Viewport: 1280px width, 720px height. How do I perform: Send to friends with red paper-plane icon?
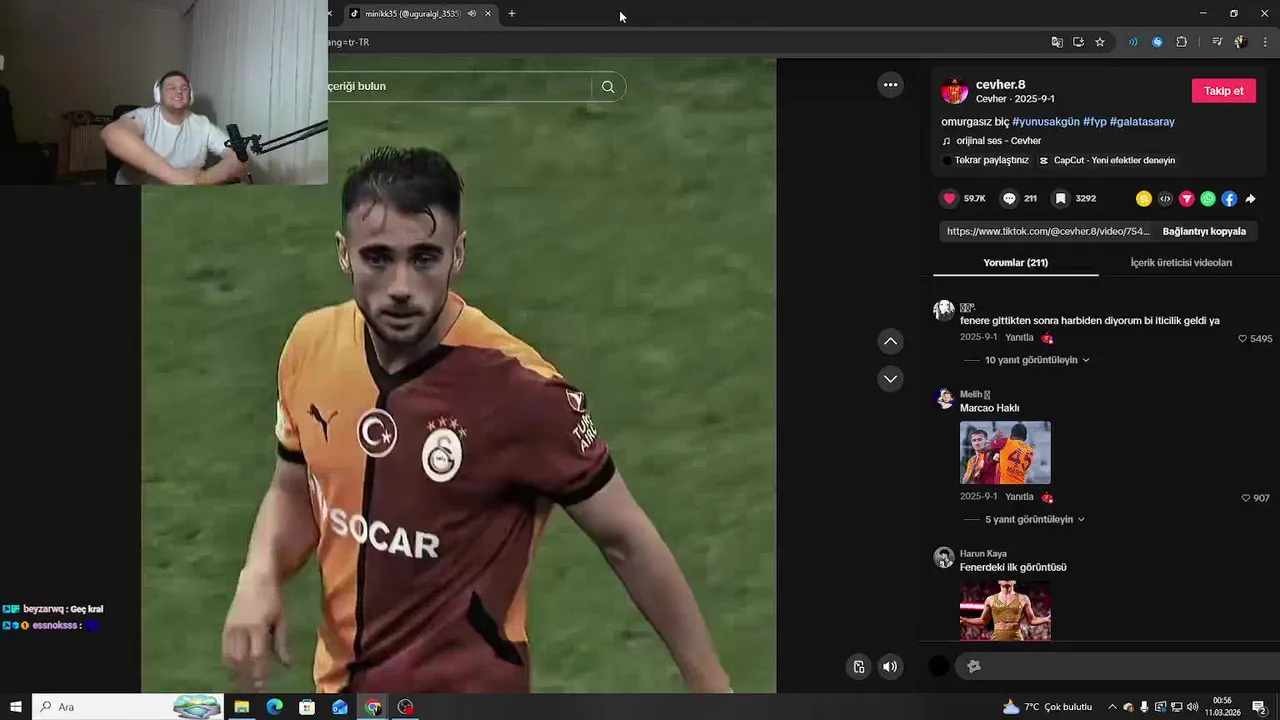(x=1187, y=199)
